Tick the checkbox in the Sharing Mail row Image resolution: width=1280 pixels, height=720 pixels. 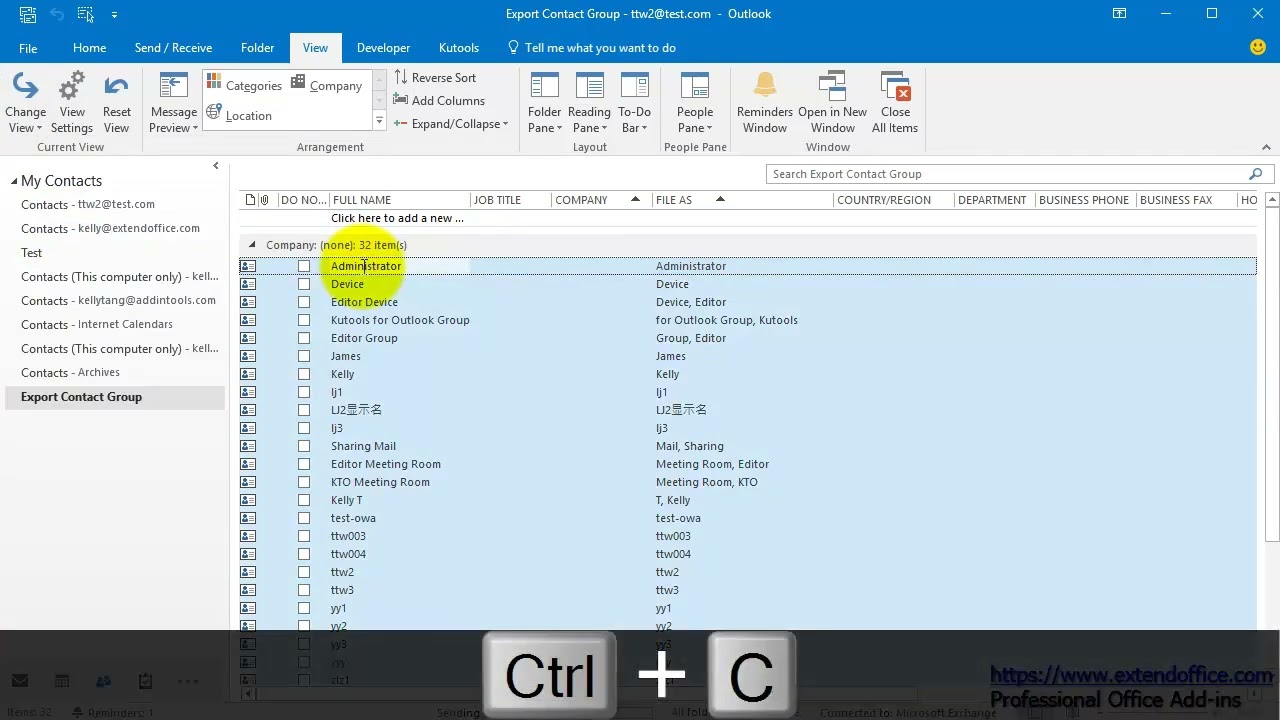click(304, 446)
